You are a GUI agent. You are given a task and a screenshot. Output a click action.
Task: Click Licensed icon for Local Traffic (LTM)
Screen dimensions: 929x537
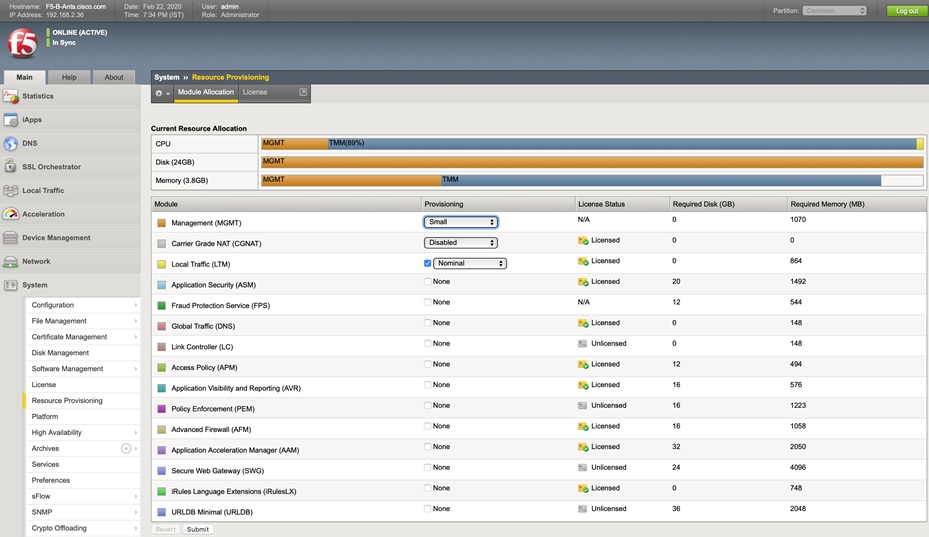click(x=583, y=261)
